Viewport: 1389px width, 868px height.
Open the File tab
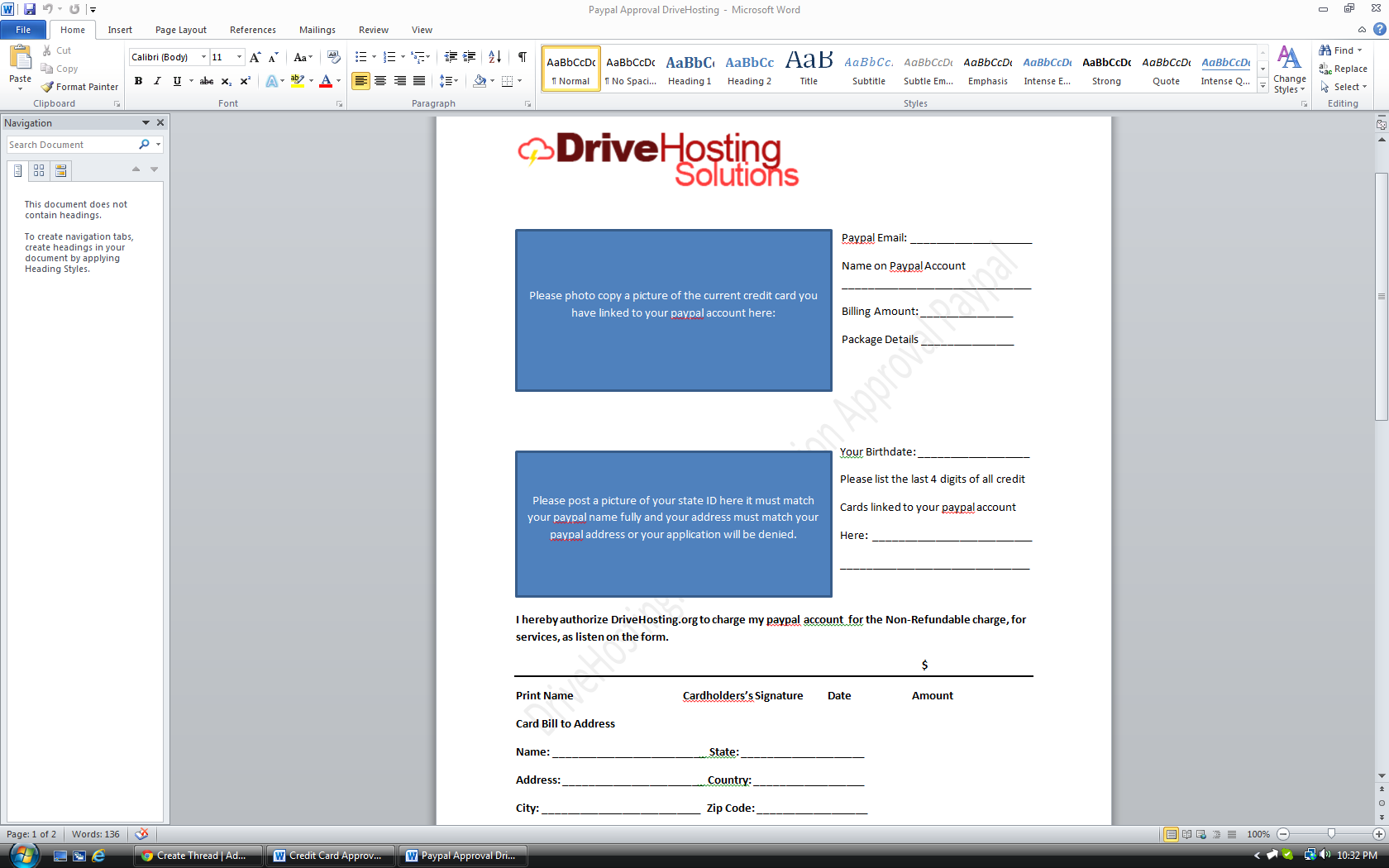[23, 30]
